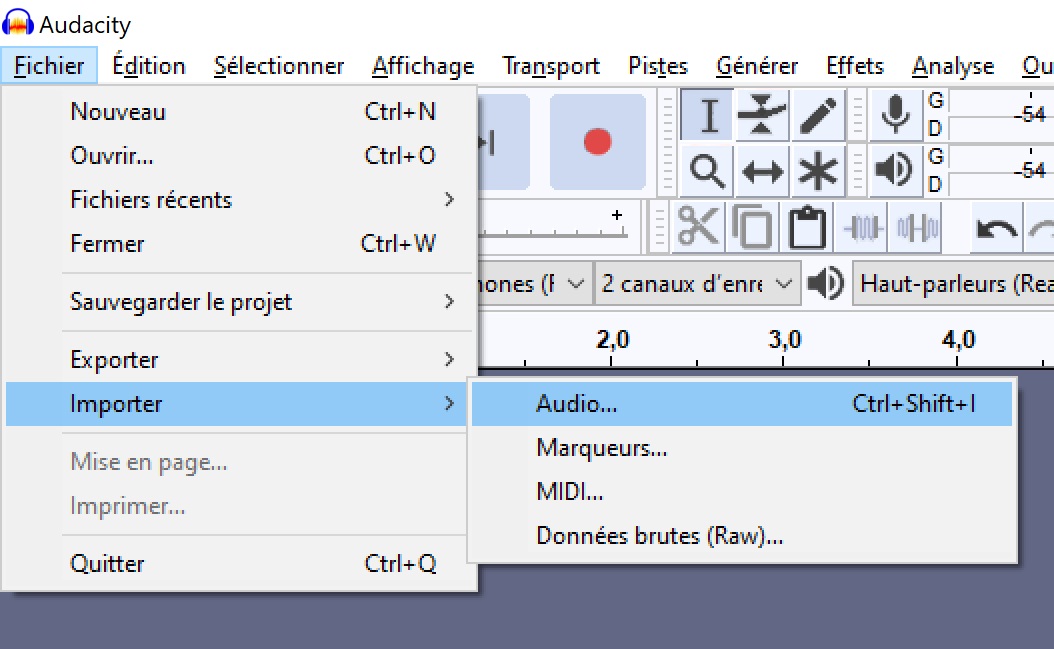1054x649 pixels.
Task: Open the microphone device dropdown
Action: coord(535,283)
